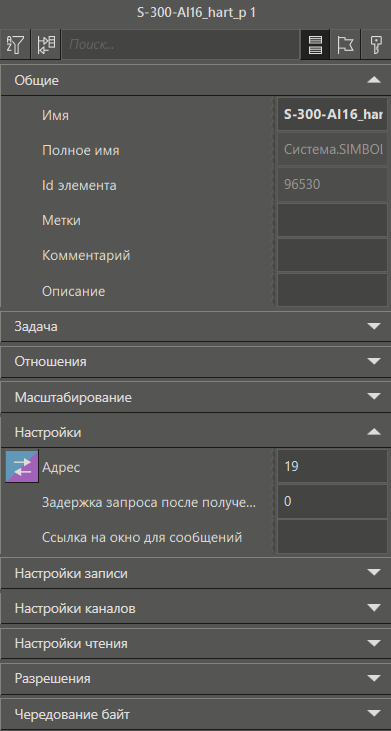Click the key icon in toolbar
This screenshot has width=391, height=731.
point(376,45)
